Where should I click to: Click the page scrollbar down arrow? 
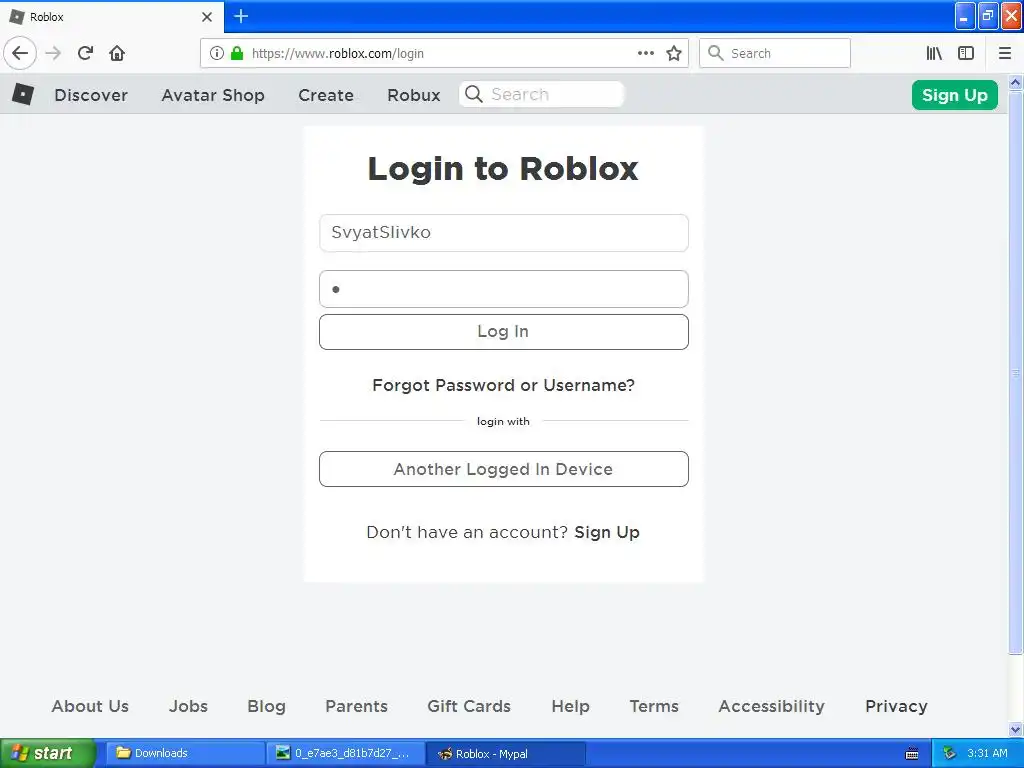1016,729
